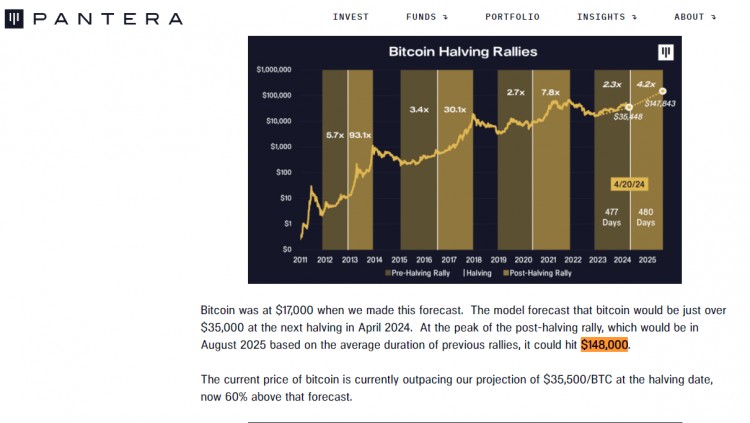The height and width of the screenshot is (423, 750).
Task: Click the $35,448 halving data point
Action: point(629,107)
